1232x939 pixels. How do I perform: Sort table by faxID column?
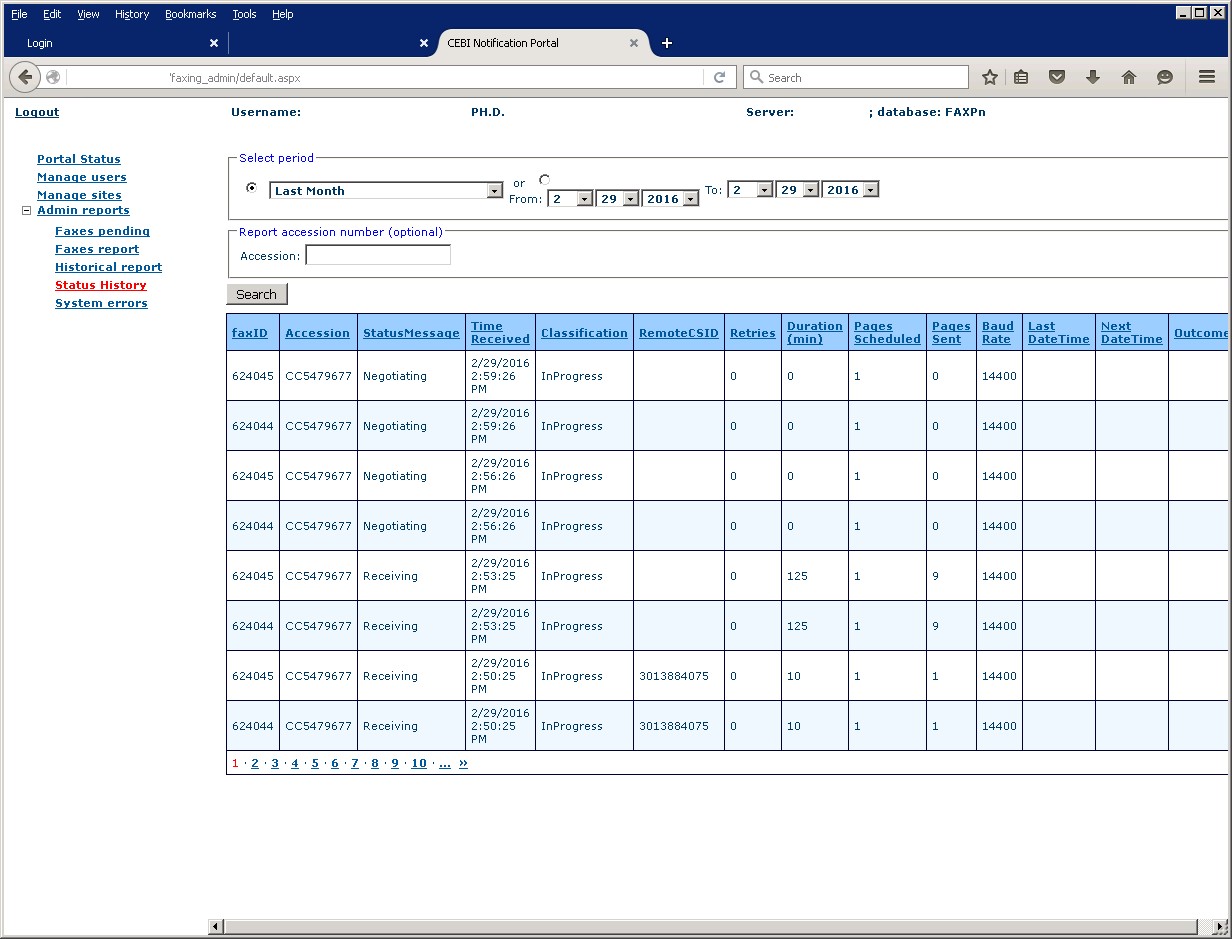pyautogui.click(x=250, y=333)
